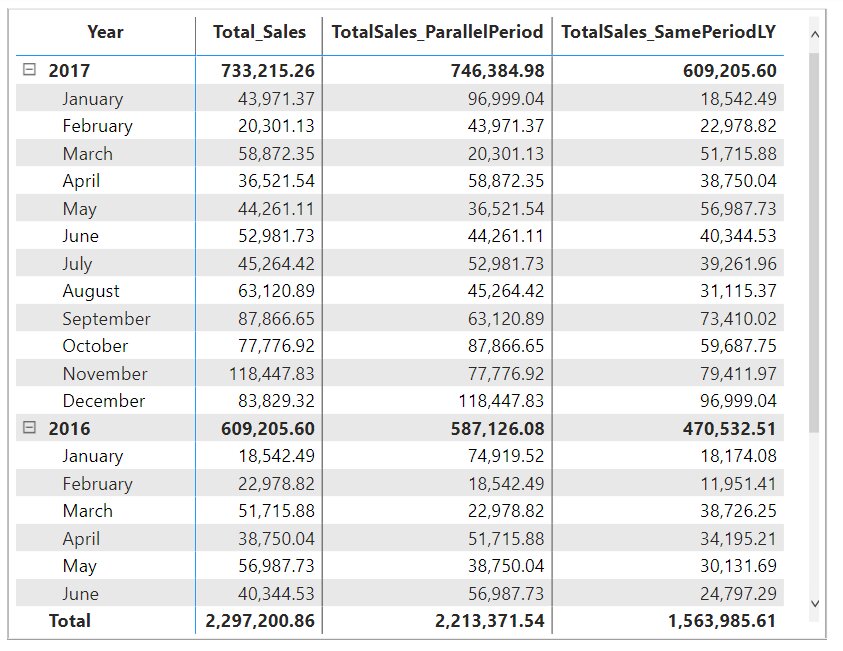The width and height of the screenshot is (843, 651).
Task: Sort by the Total_Sales column header
Action: tap(259, 32)
